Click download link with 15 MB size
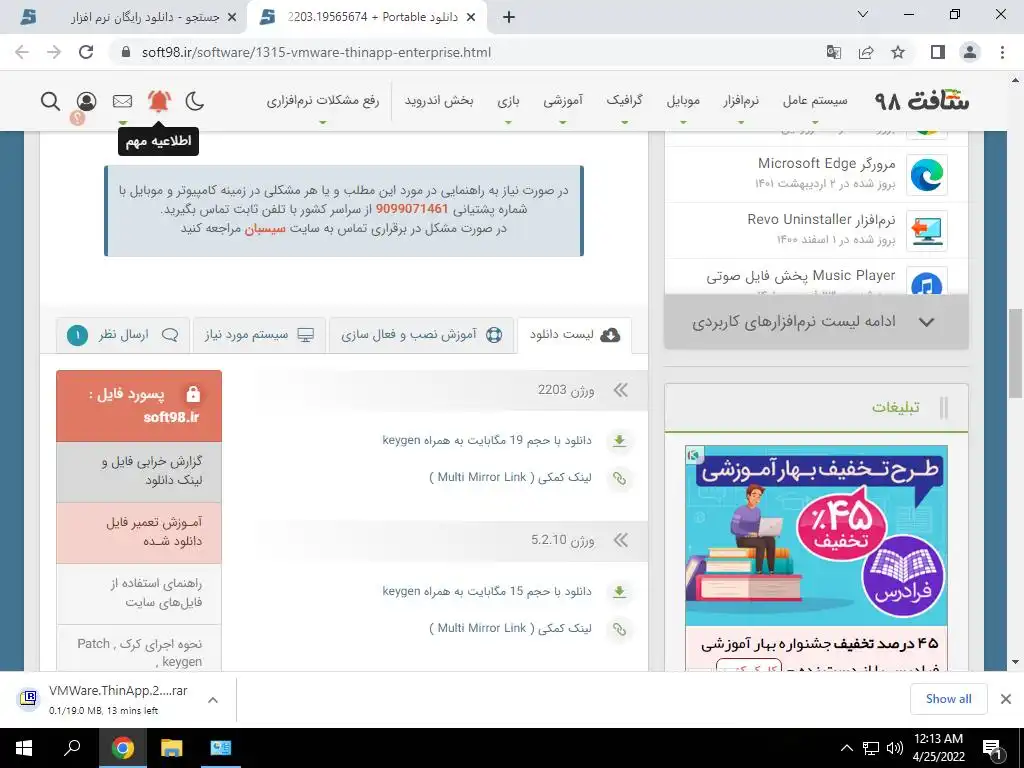This screenshot has height=768, width=1024. 487,592
